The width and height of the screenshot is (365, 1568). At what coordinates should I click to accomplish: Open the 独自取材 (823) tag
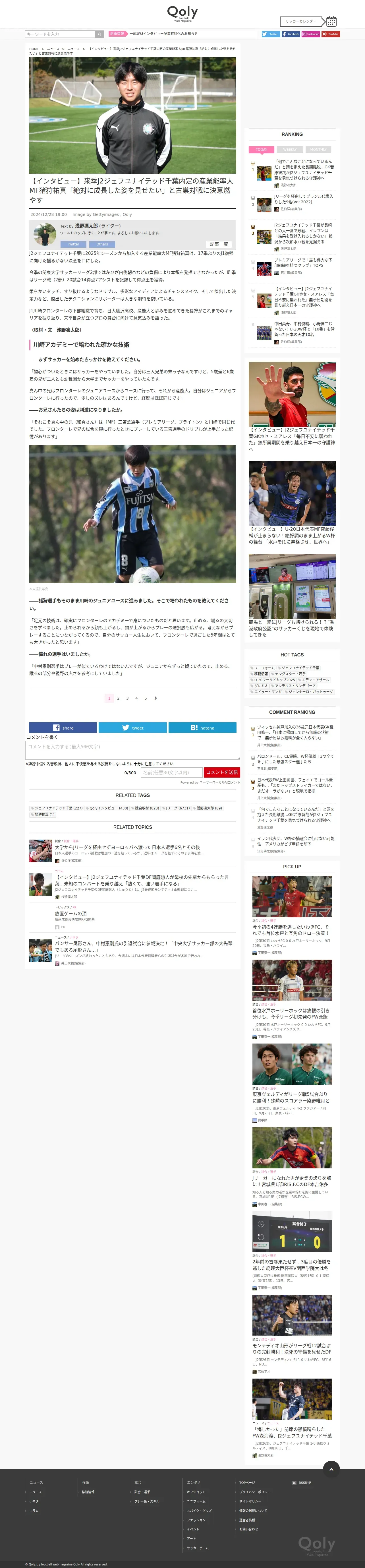[145, 808]
